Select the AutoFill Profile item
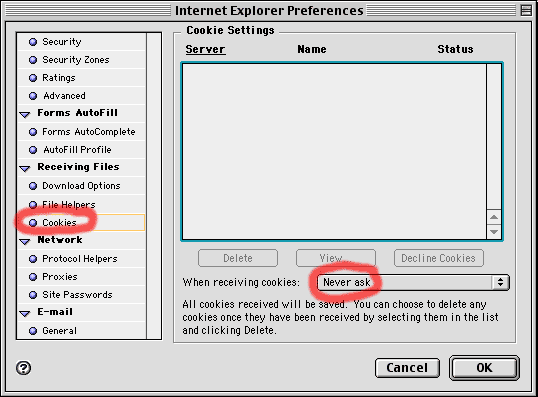 pos(82,150)
